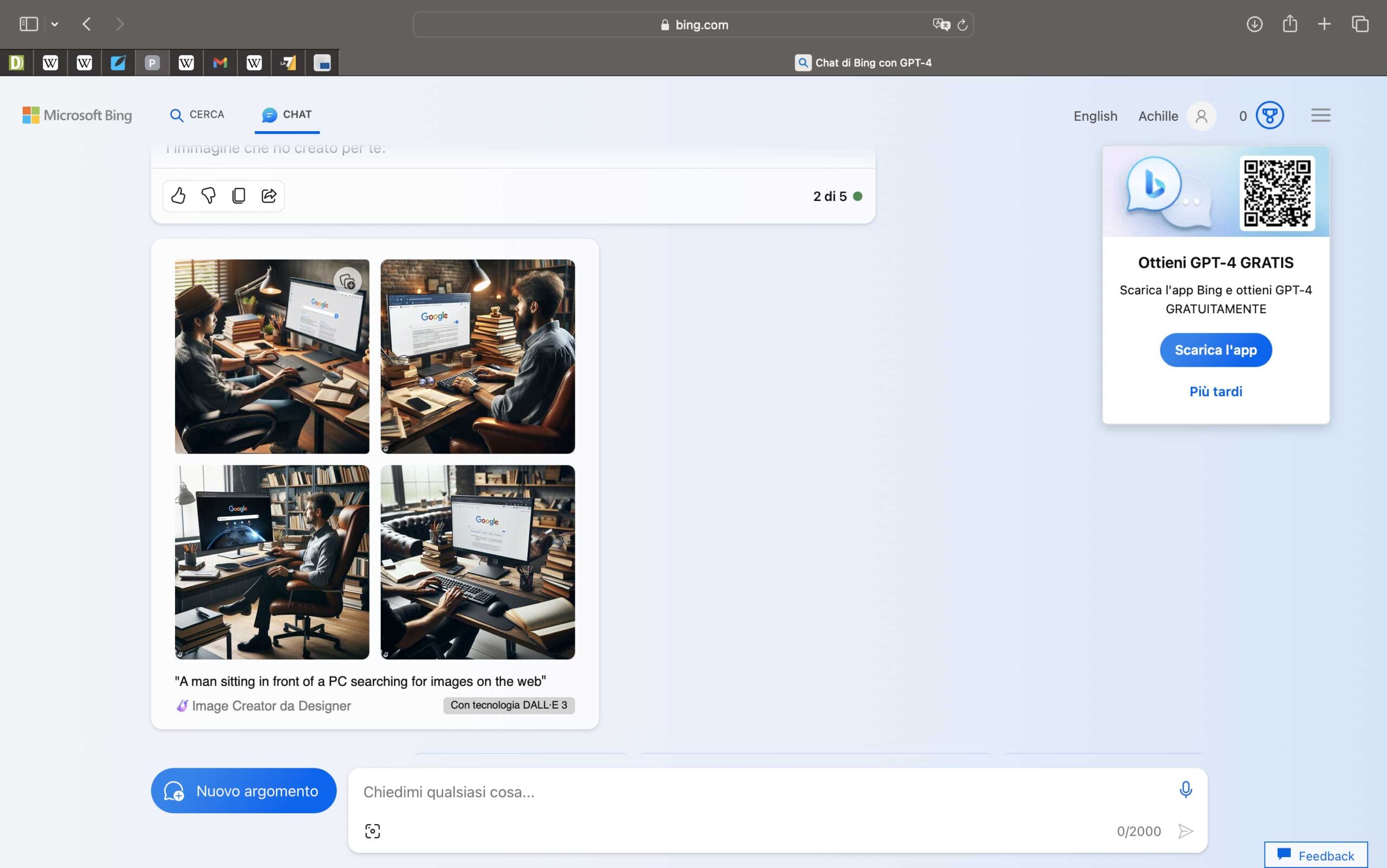Image resolution: width=1387 pixels, height=868 pixels.
Task: Expand the sidebar tab groups dropdown arrow
Action: [x=55, y=24]
